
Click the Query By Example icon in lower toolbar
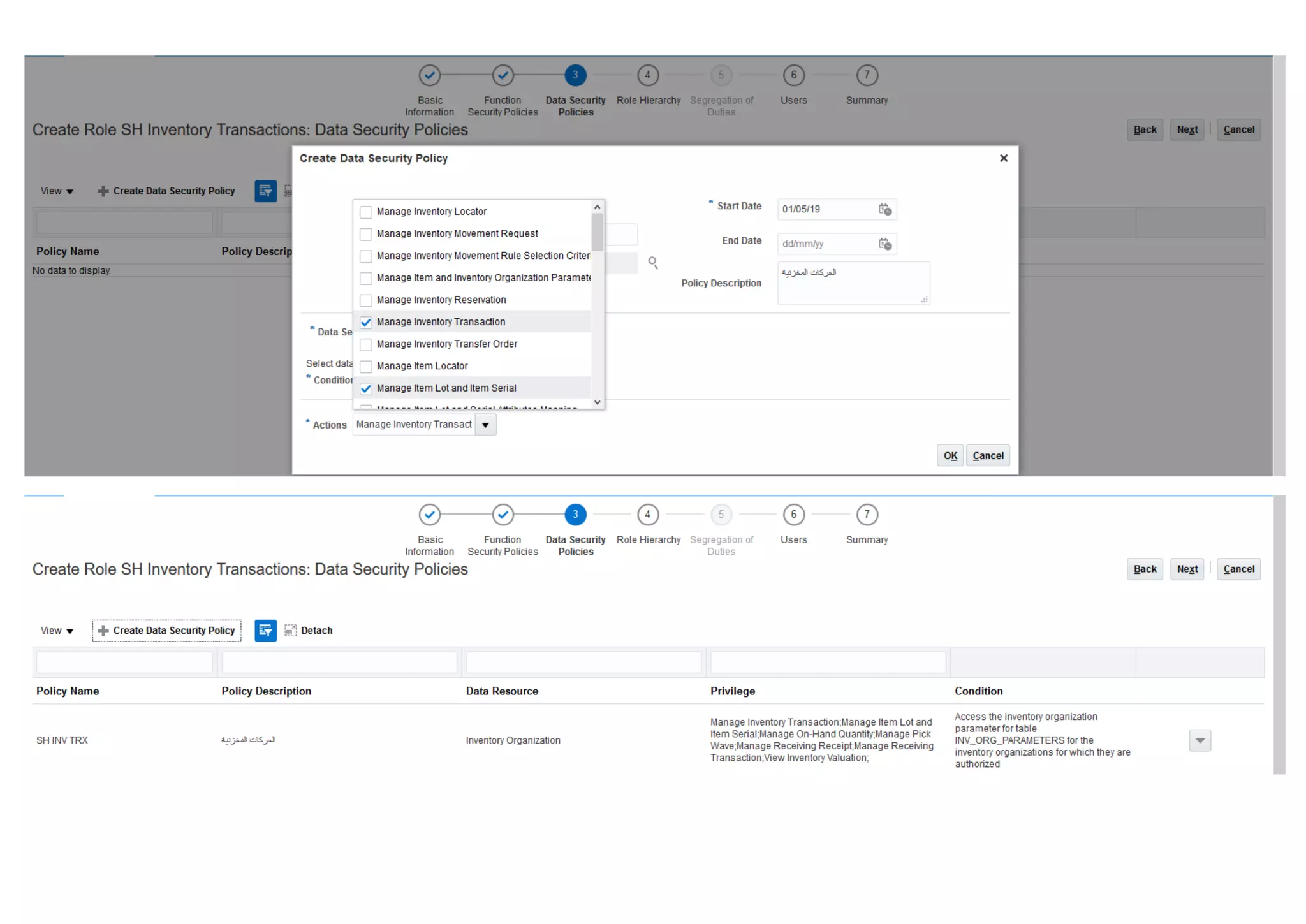point(265,631)
